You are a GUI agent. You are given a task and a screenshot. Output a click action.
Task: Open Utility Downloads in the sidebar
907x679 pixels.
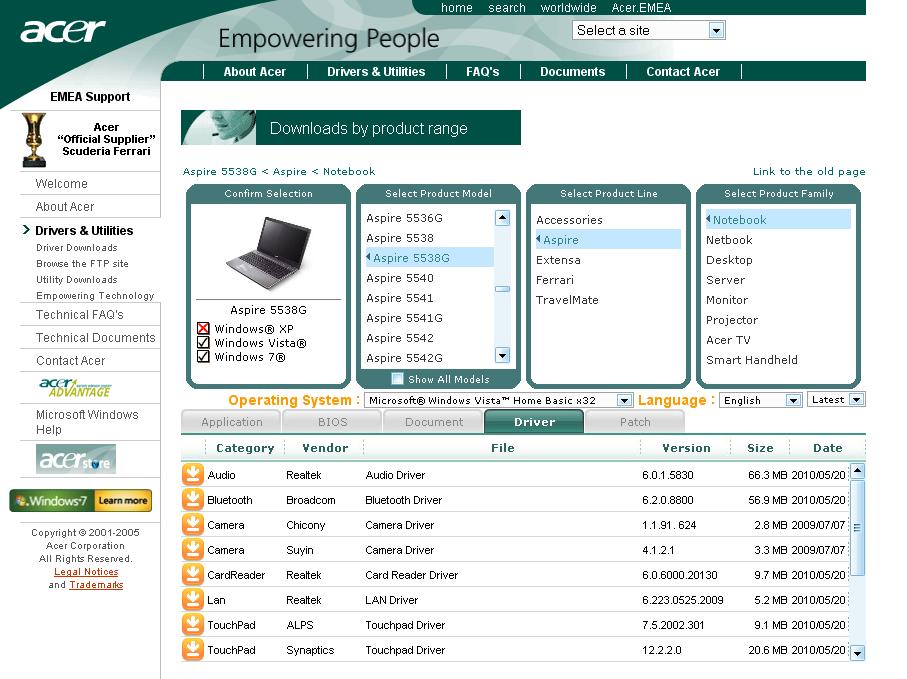[76, 279]
